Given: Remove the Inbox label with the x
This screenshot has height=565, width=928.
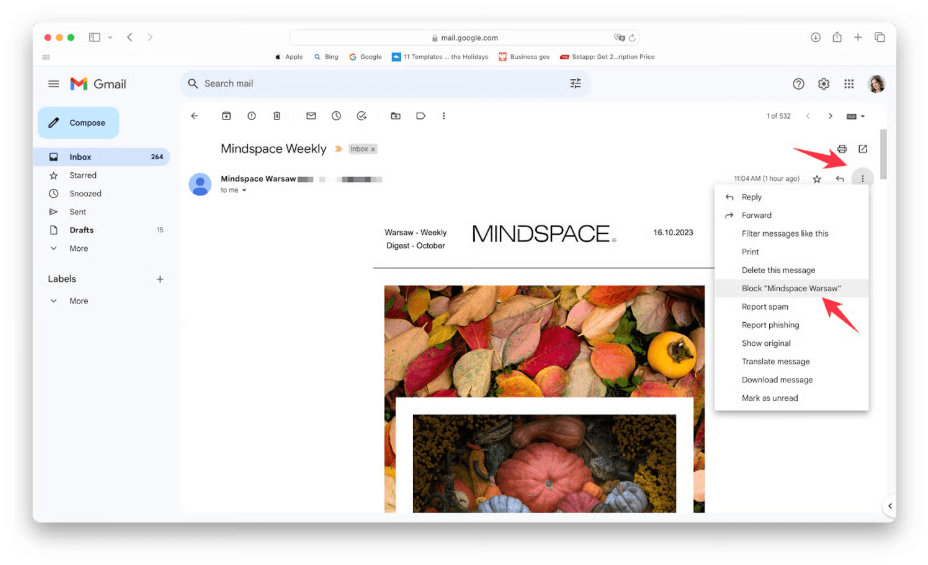Looking at the screenshot, I should (373, 149).
